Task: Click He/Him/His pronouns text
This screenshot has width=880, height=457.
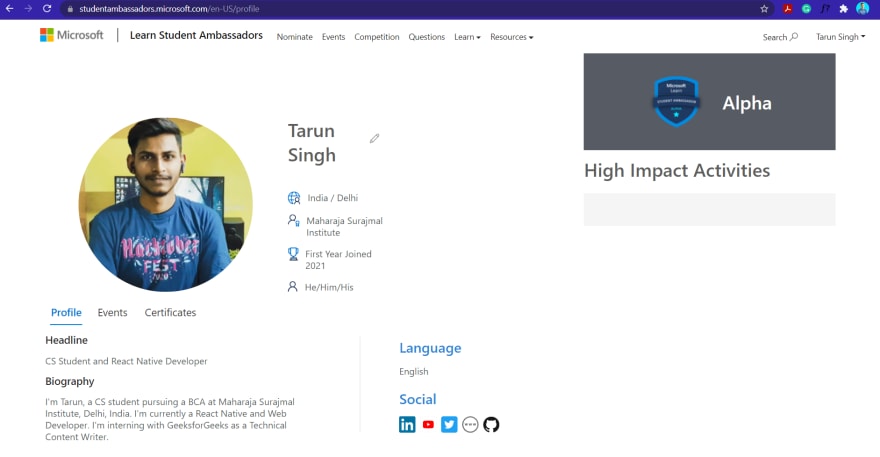Action: (329, 287)
